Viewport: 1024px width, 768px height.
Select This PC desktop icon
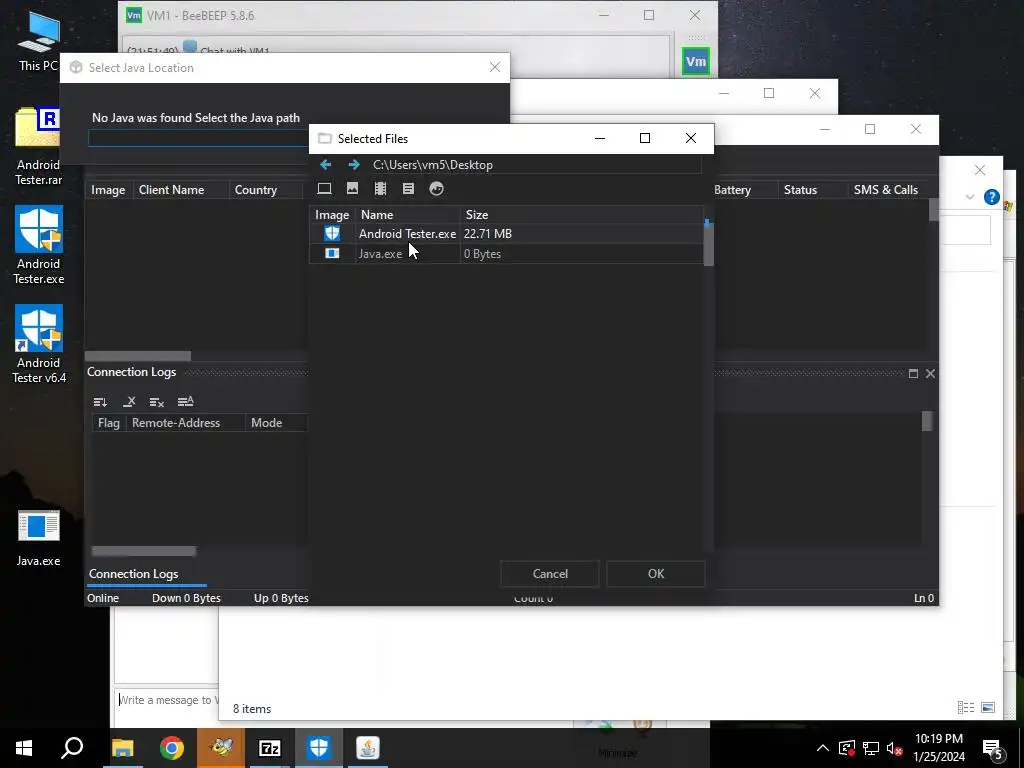[39, 40]
